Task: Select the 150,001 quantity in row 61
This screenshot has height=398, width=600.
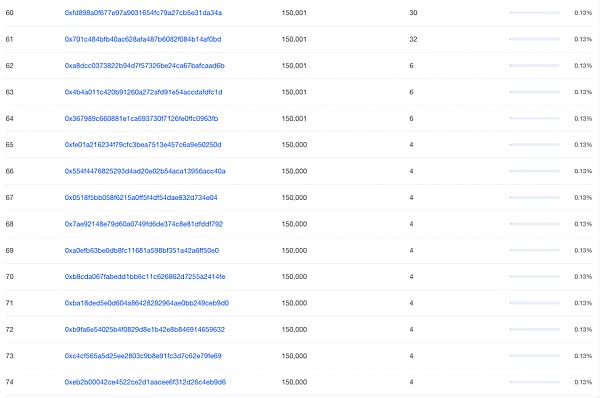Action: click(x=294, y=39)
